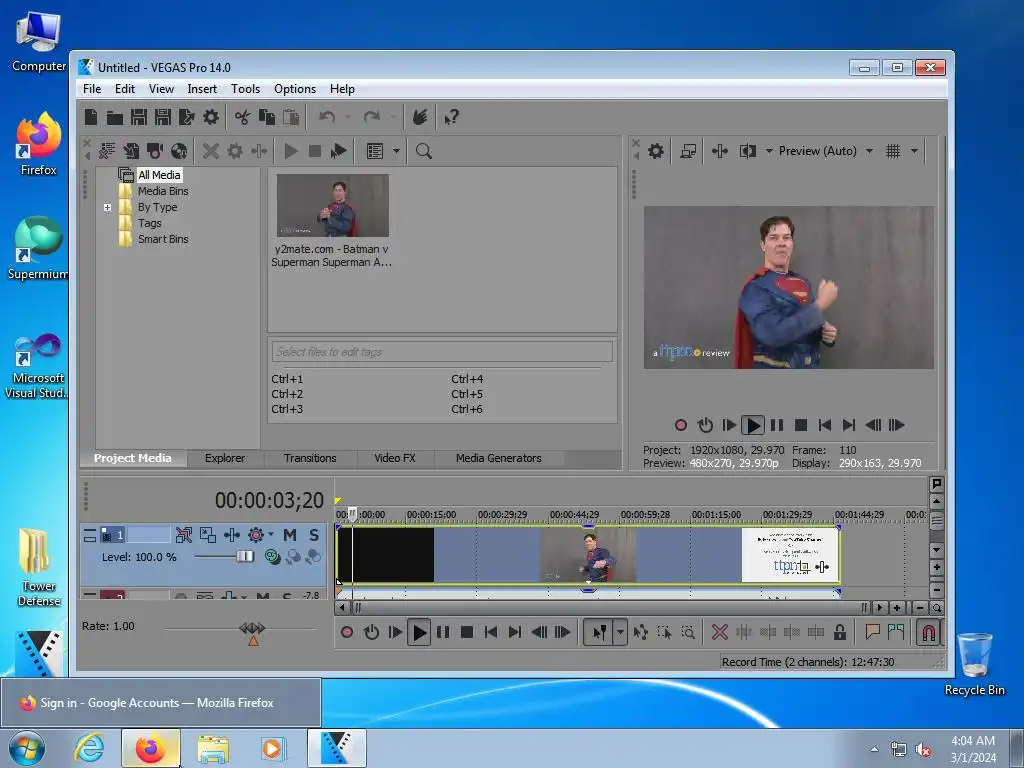Open Firefox from the taskbar

(151, 748)
